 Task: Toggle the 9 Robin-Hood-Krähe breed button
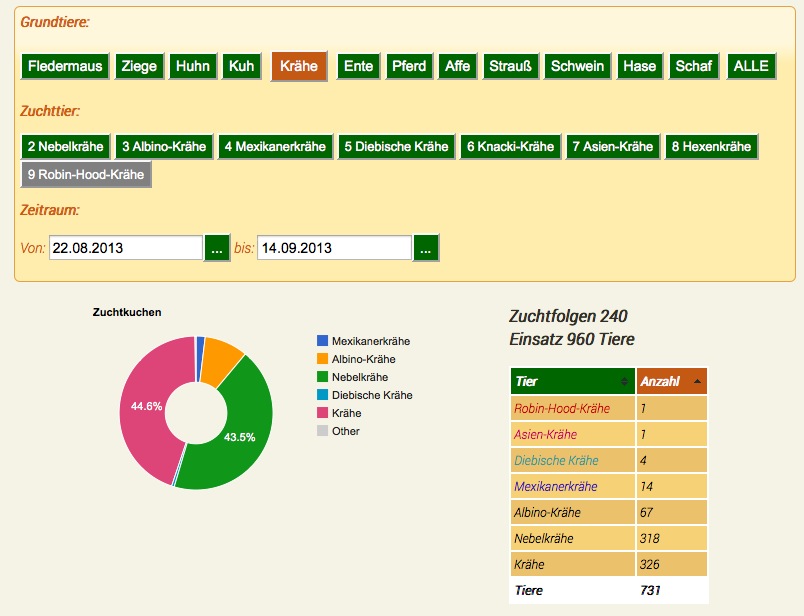tap(86, 174)
